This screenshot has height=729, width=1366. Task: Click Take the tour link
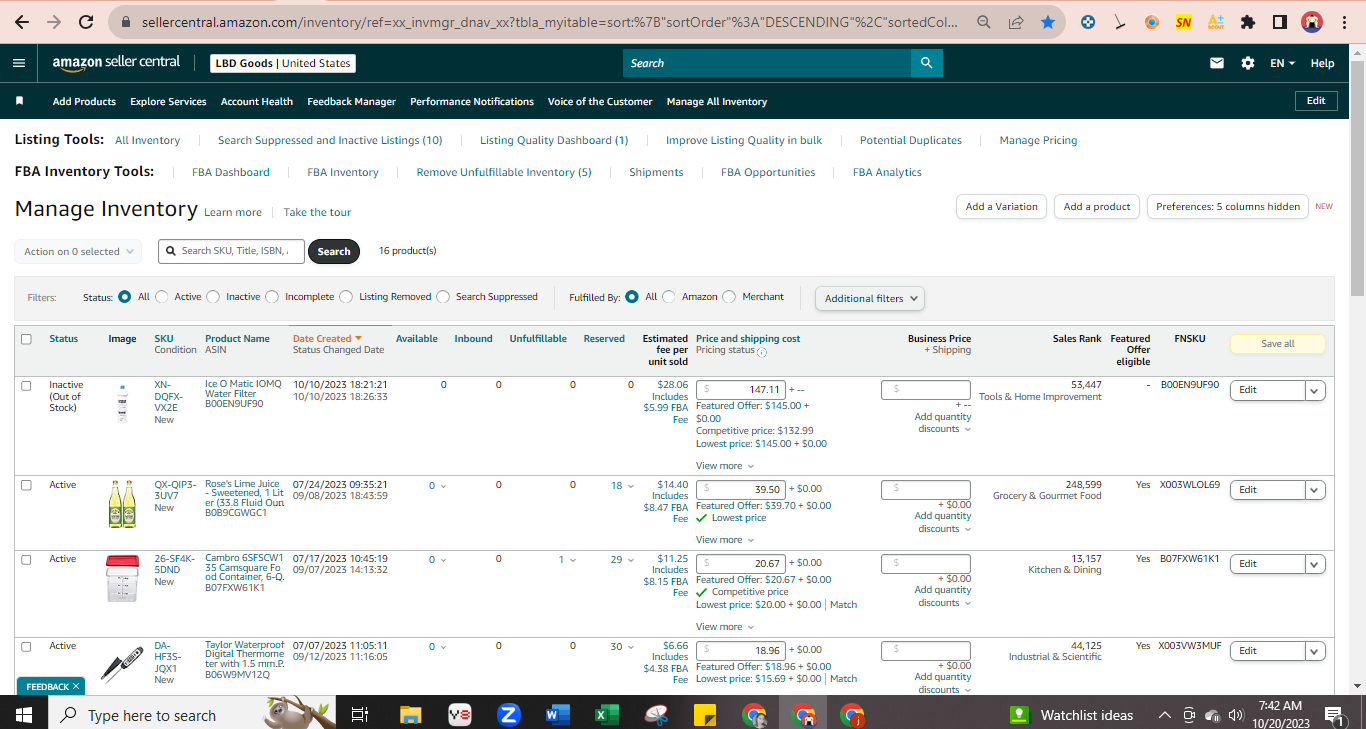pyautogui.click(x=317, y=212)
